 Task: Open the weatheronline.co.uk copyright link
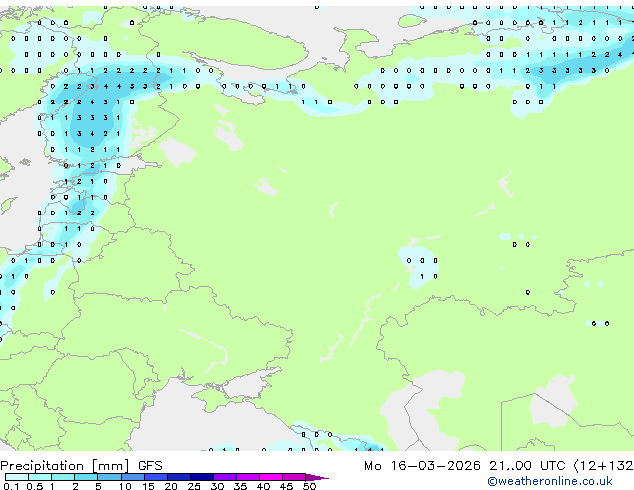pos(550,481)
